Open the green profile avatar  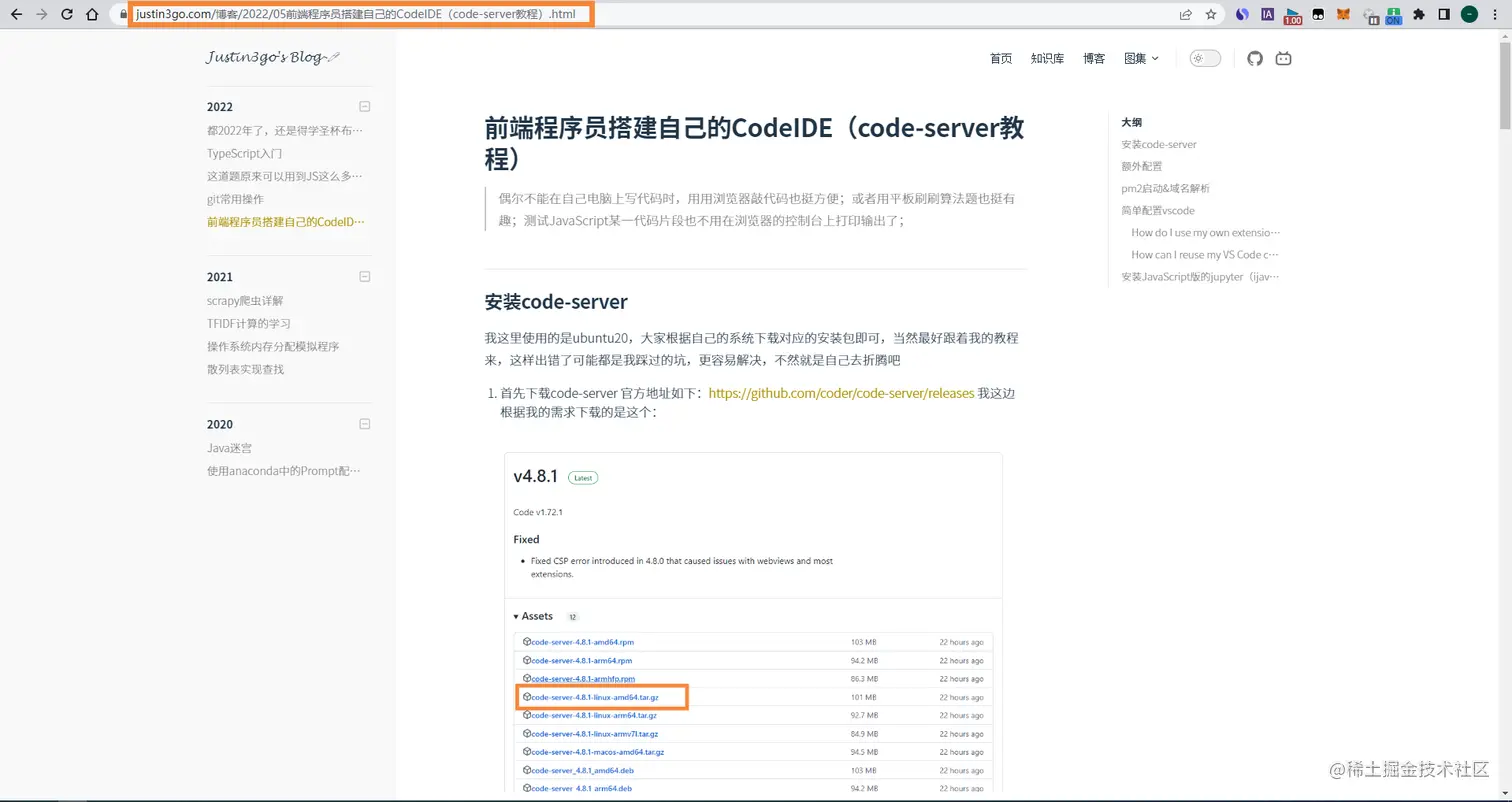click(x=1469, y=14)
